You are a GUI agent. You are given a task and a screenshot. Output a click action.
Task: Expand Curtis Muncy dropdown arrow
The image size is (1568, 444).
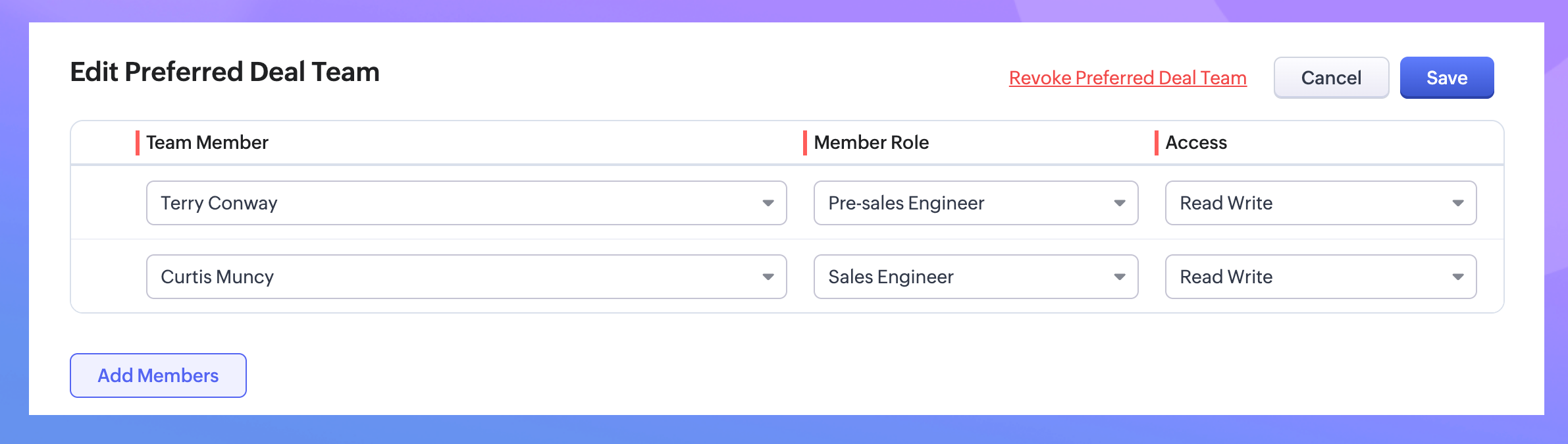coord(768,277)
